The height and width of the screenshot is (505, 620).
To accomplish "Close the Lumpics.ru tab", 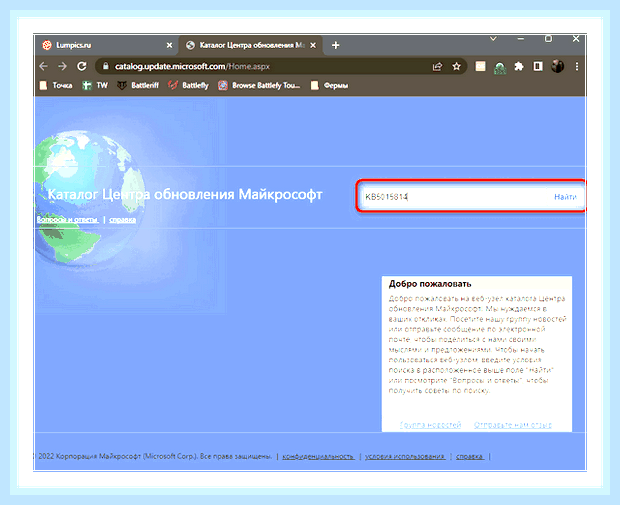I will click(x=169, y=45).
